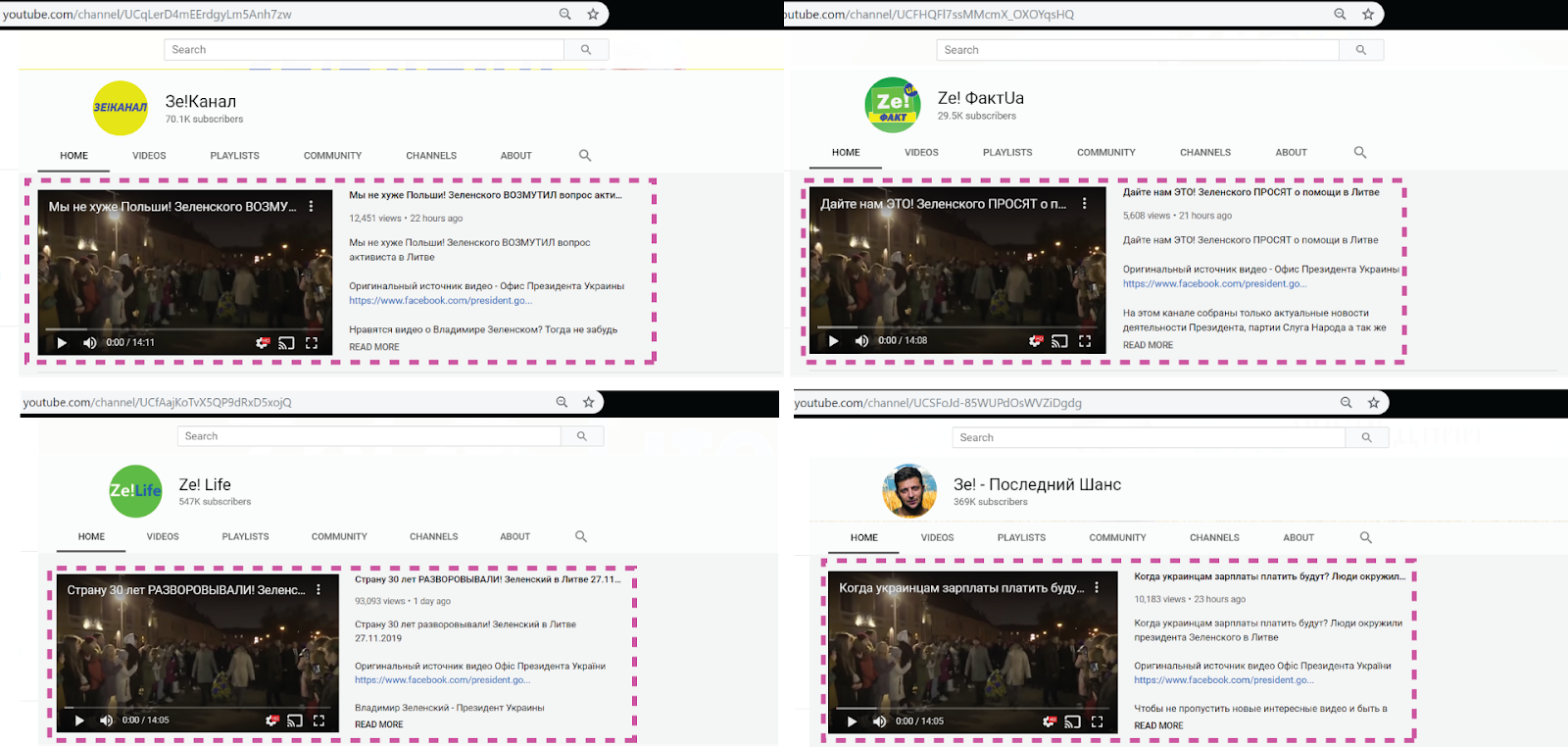Mute the Последний Шанс video player

click(879, 722)
